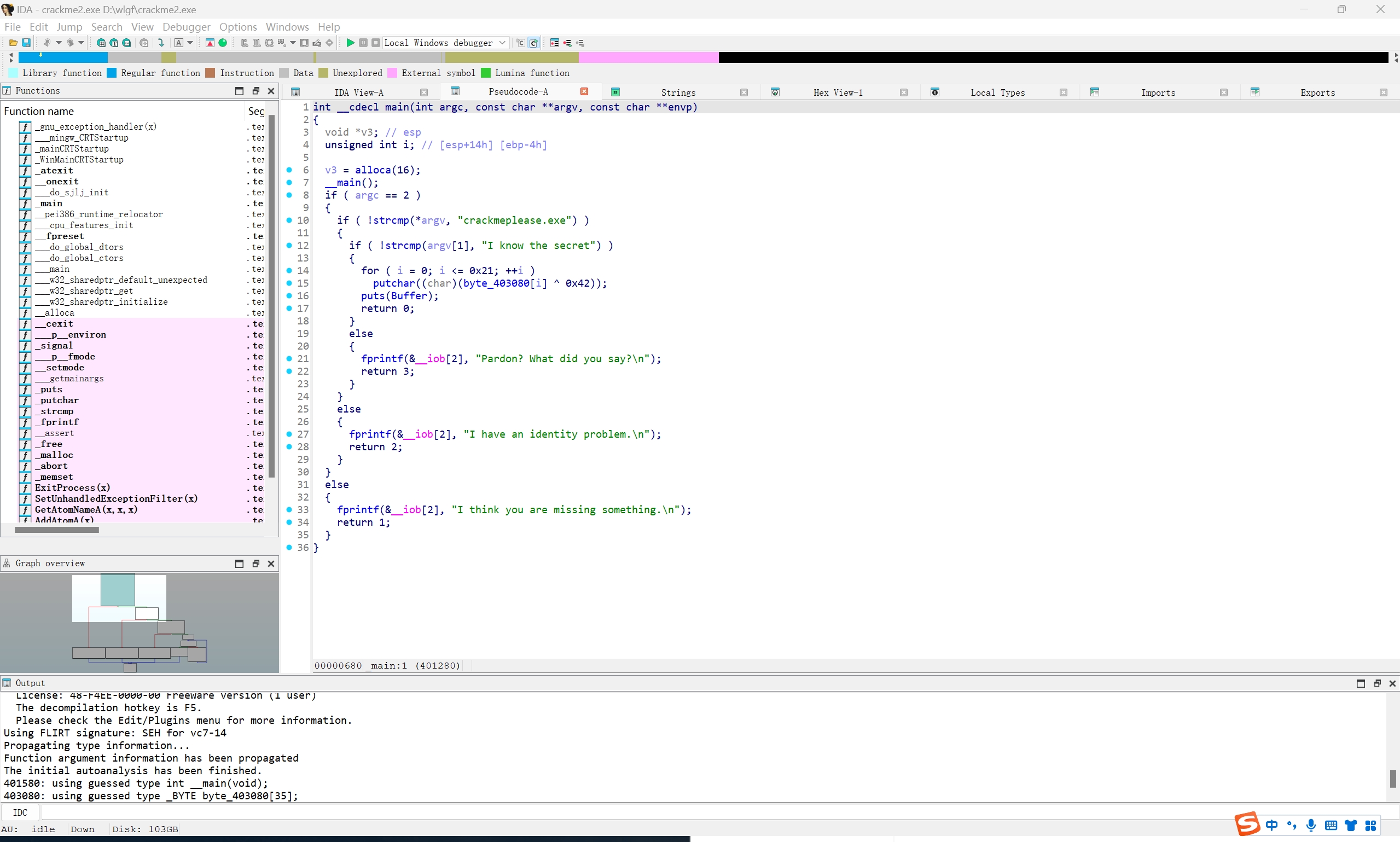Toggle the Chinese input mode 中 icon
The image size is (1400, 842).
click(1272, 825)
